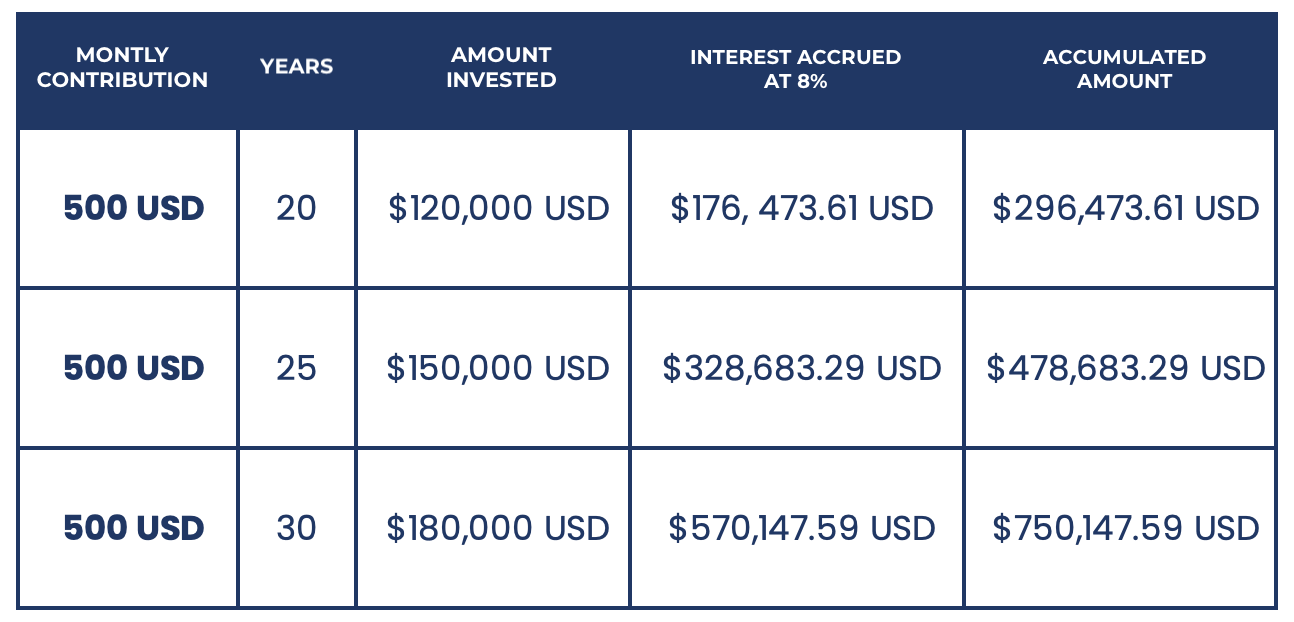This screenshot has height=622, width=1294.
Task: Click the $570,147.59 USD interest cell
Action: [x=802, y=528]
